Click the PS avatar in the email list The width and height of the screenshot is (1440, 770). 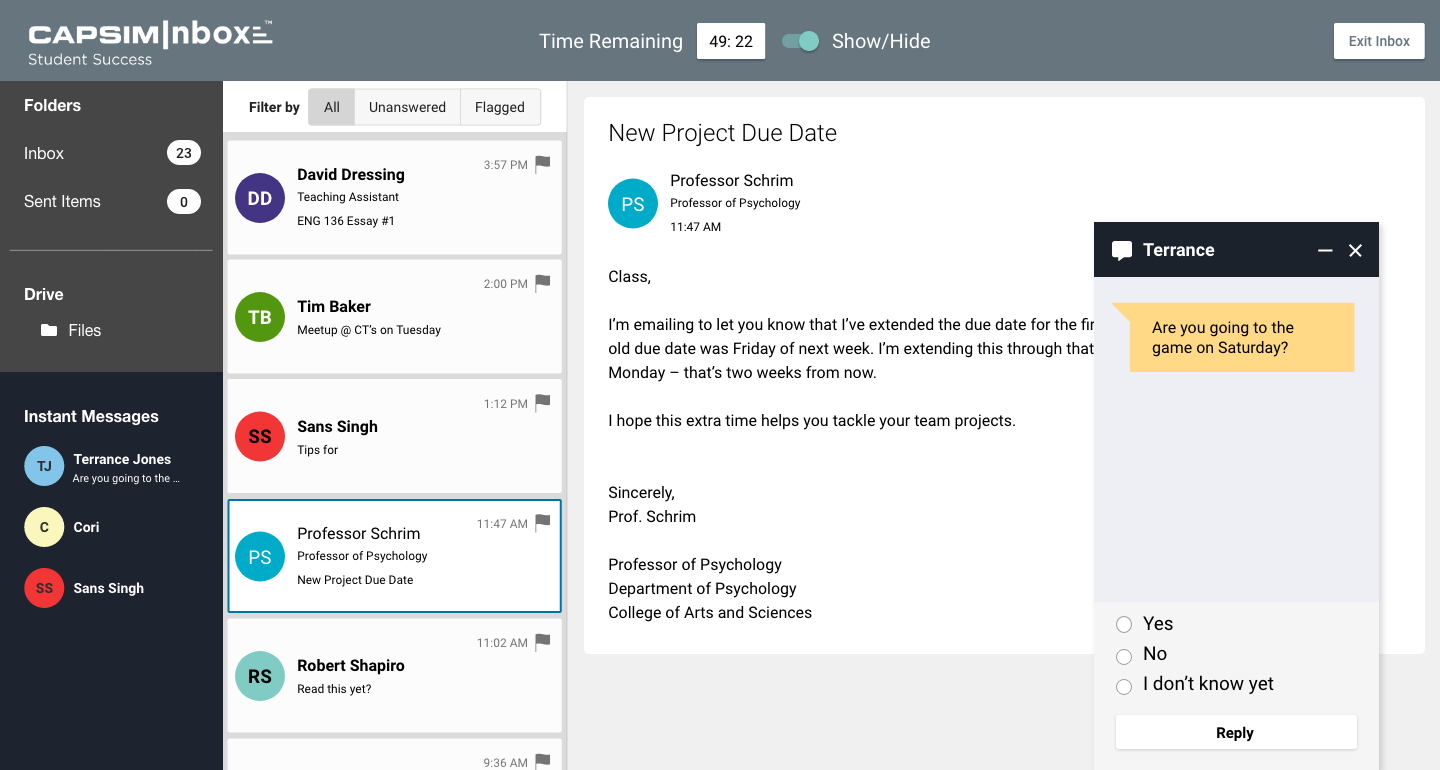coord(260,557)
